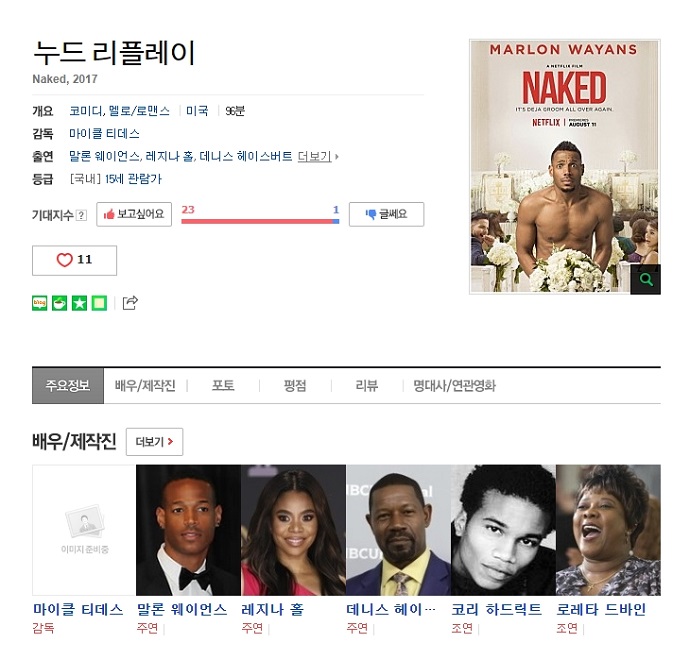This screenshot has width=690, height=660.
Task: Open director 마이클 티데스 link in info
Action: pyautogui.click(x=104, y=133)
